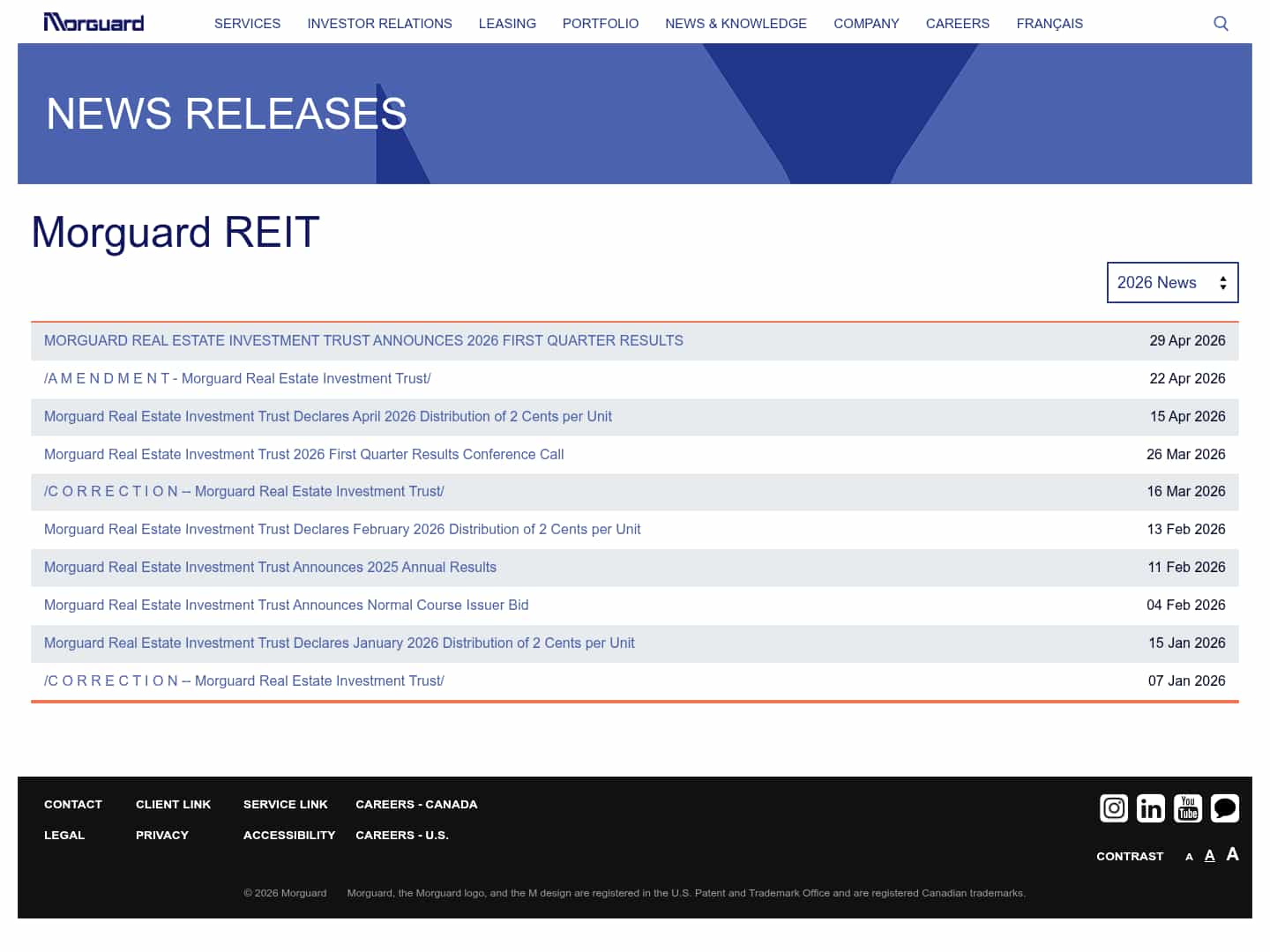Open CAREERS - U.S. footer link
1270x952 pixels.
[x=402, y=836]
